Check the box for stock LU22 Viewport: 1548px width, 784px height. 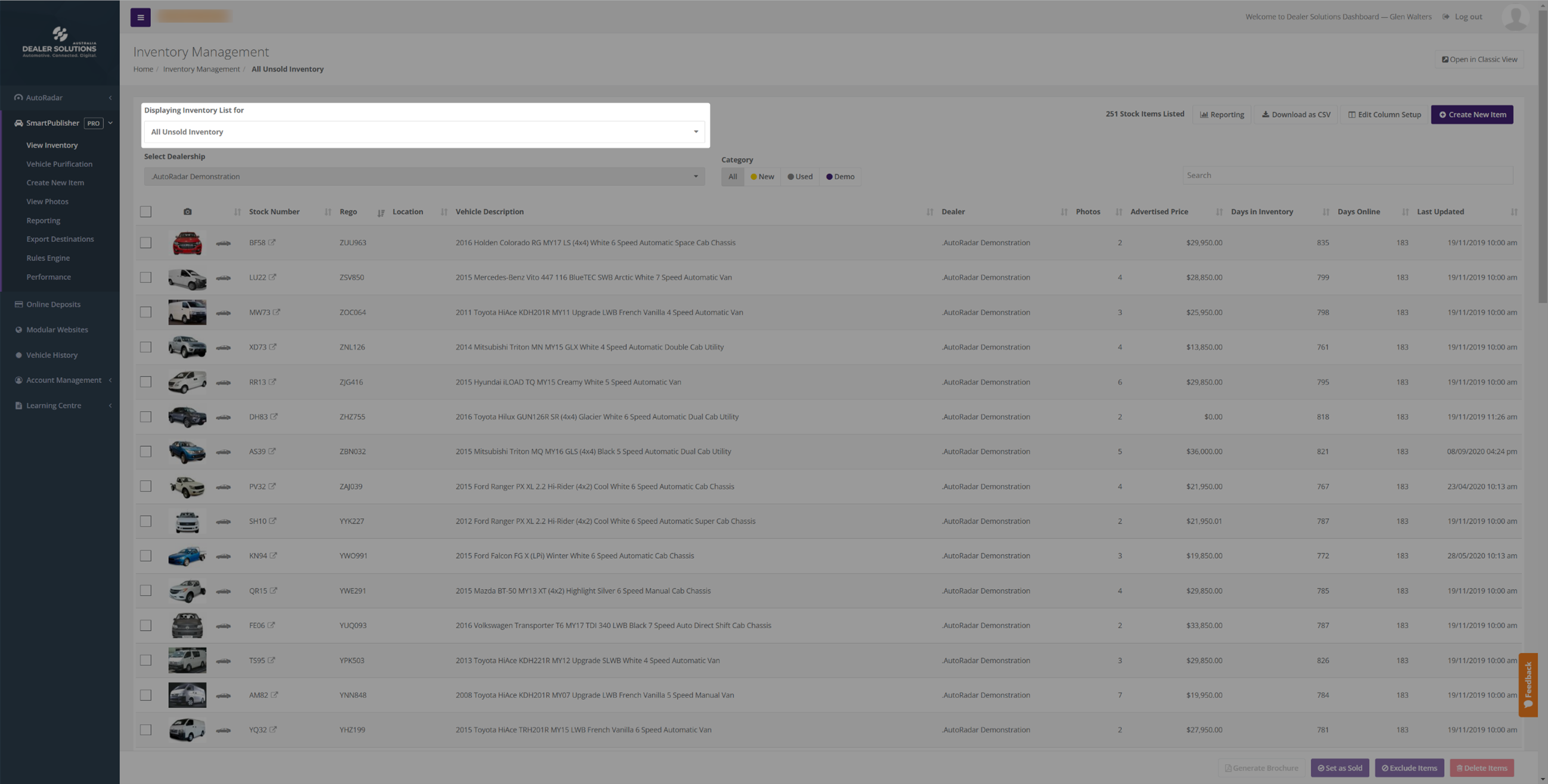145,278
